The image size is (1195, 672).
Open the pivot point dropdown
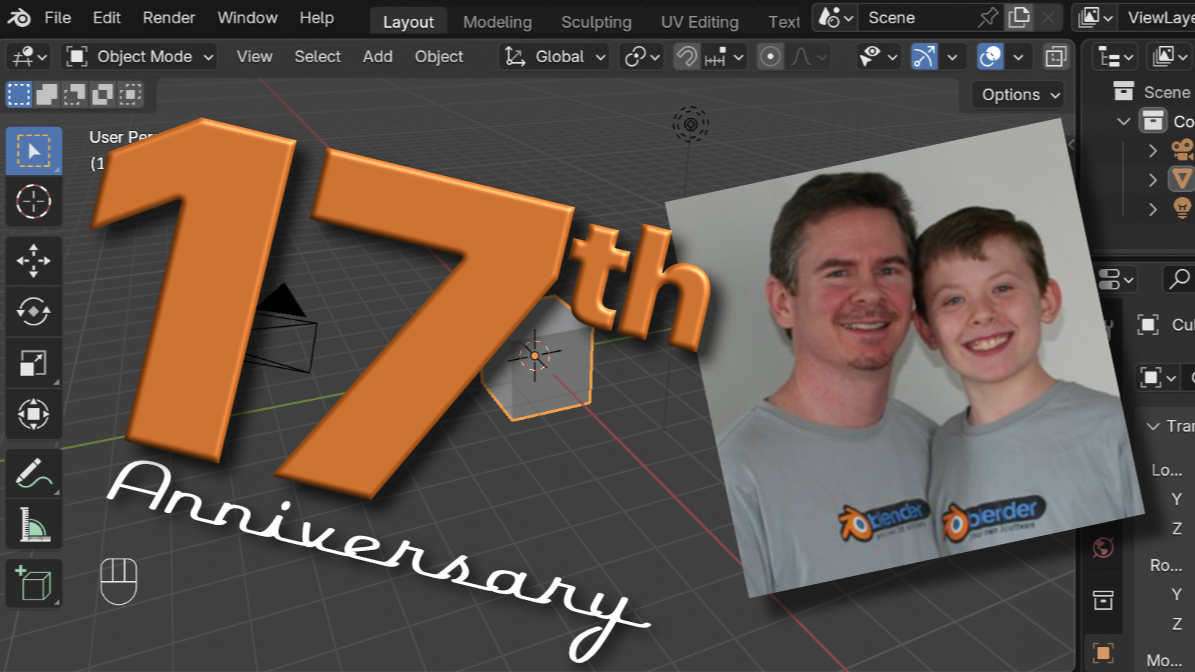point(641,56)
